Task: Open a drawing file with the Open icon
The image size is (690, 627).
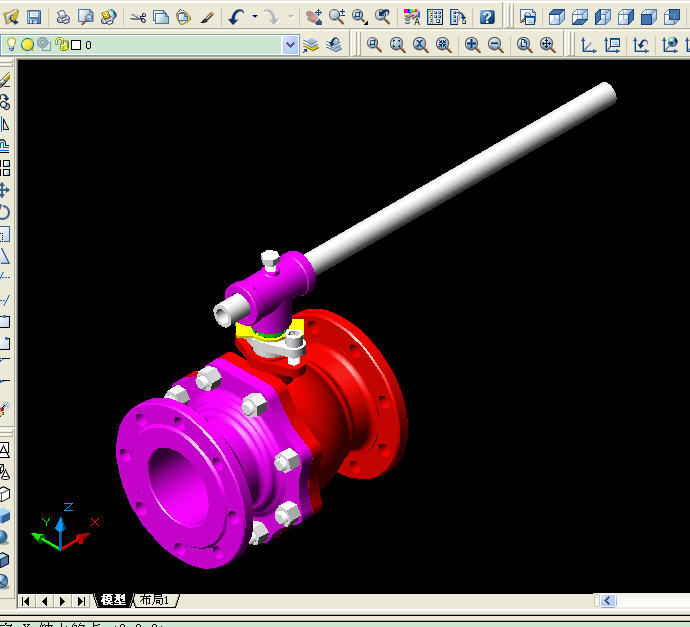Action: click(x=11, y=17)
